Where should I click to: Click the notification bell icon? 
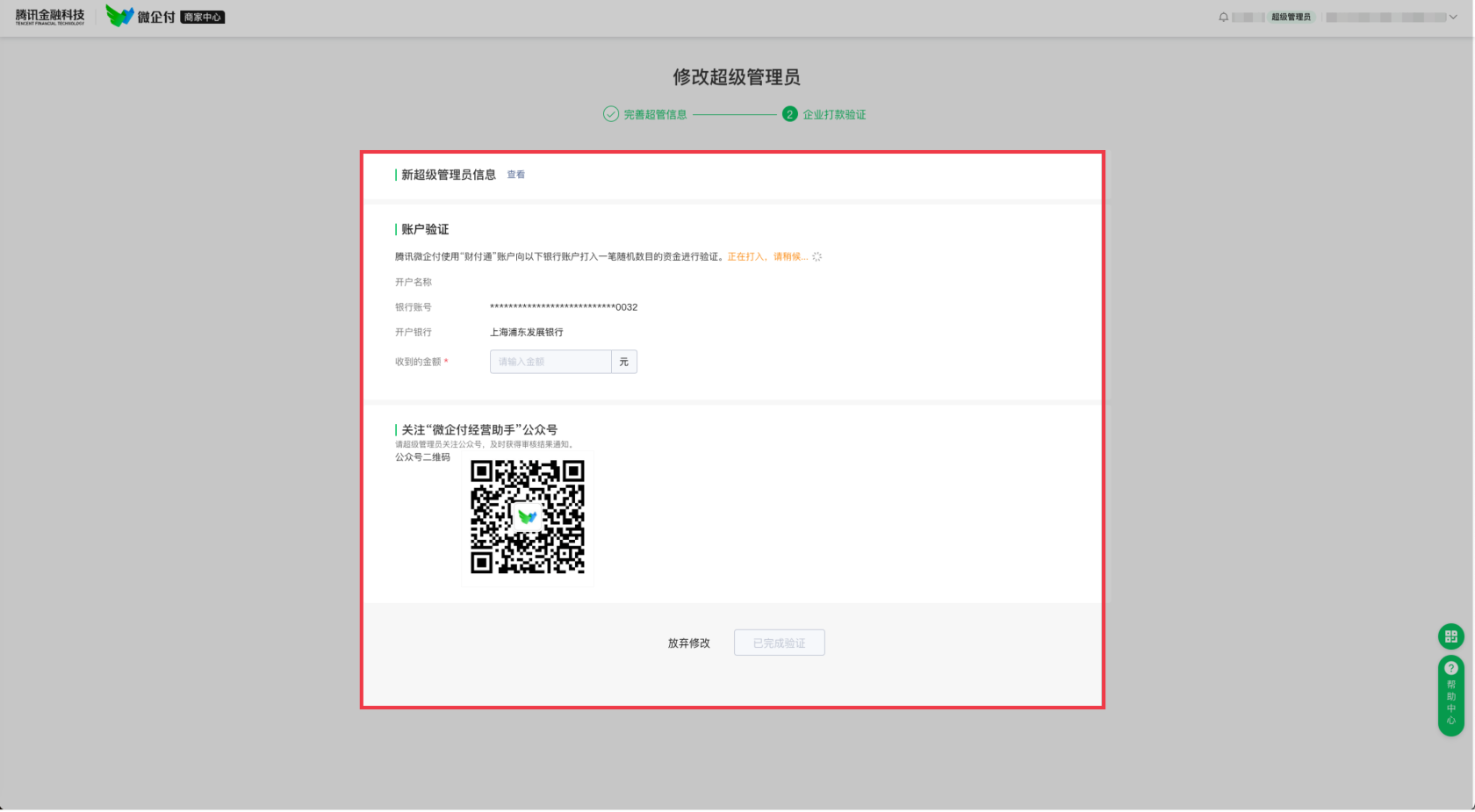pos(1223,17)
